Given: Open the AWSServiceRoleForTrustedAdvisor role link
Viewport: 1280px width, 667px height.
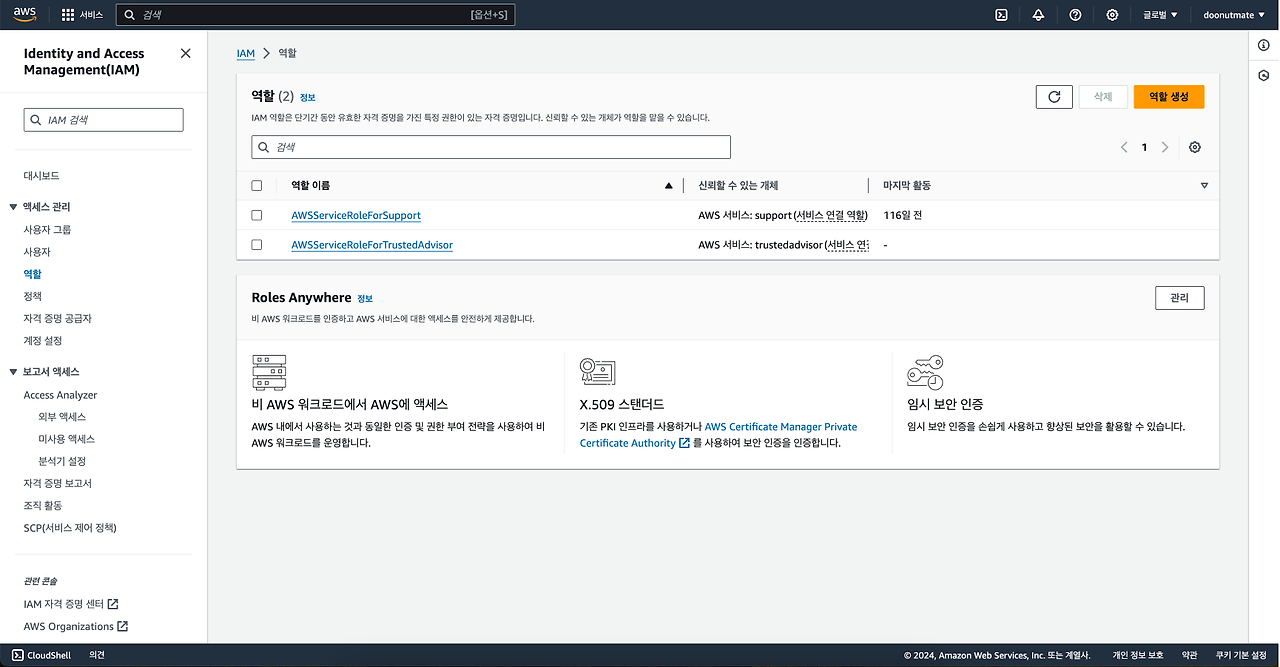Looking at the screenshot, I should coord(372,245).
